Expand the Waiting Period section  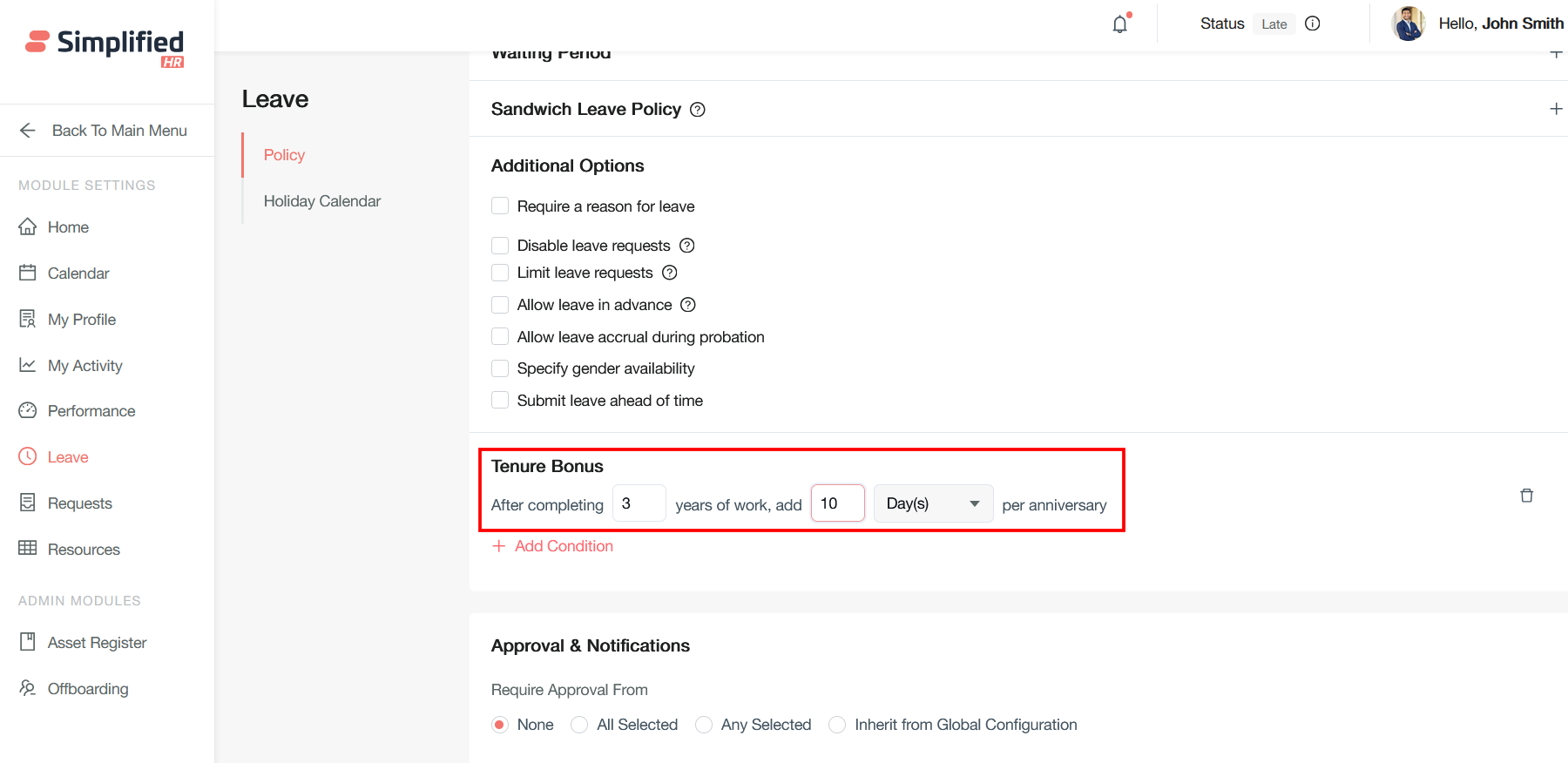click(1556, 54)
